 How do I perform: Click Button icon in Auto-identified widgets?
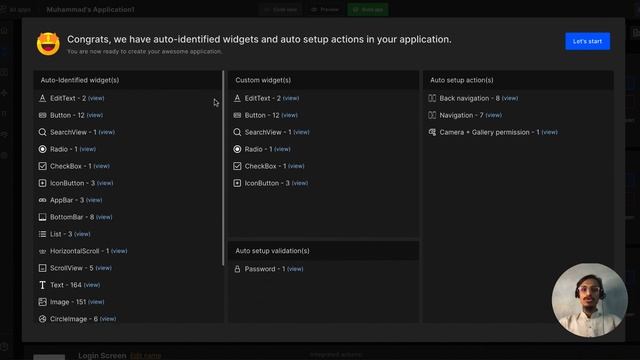[42, 116]
